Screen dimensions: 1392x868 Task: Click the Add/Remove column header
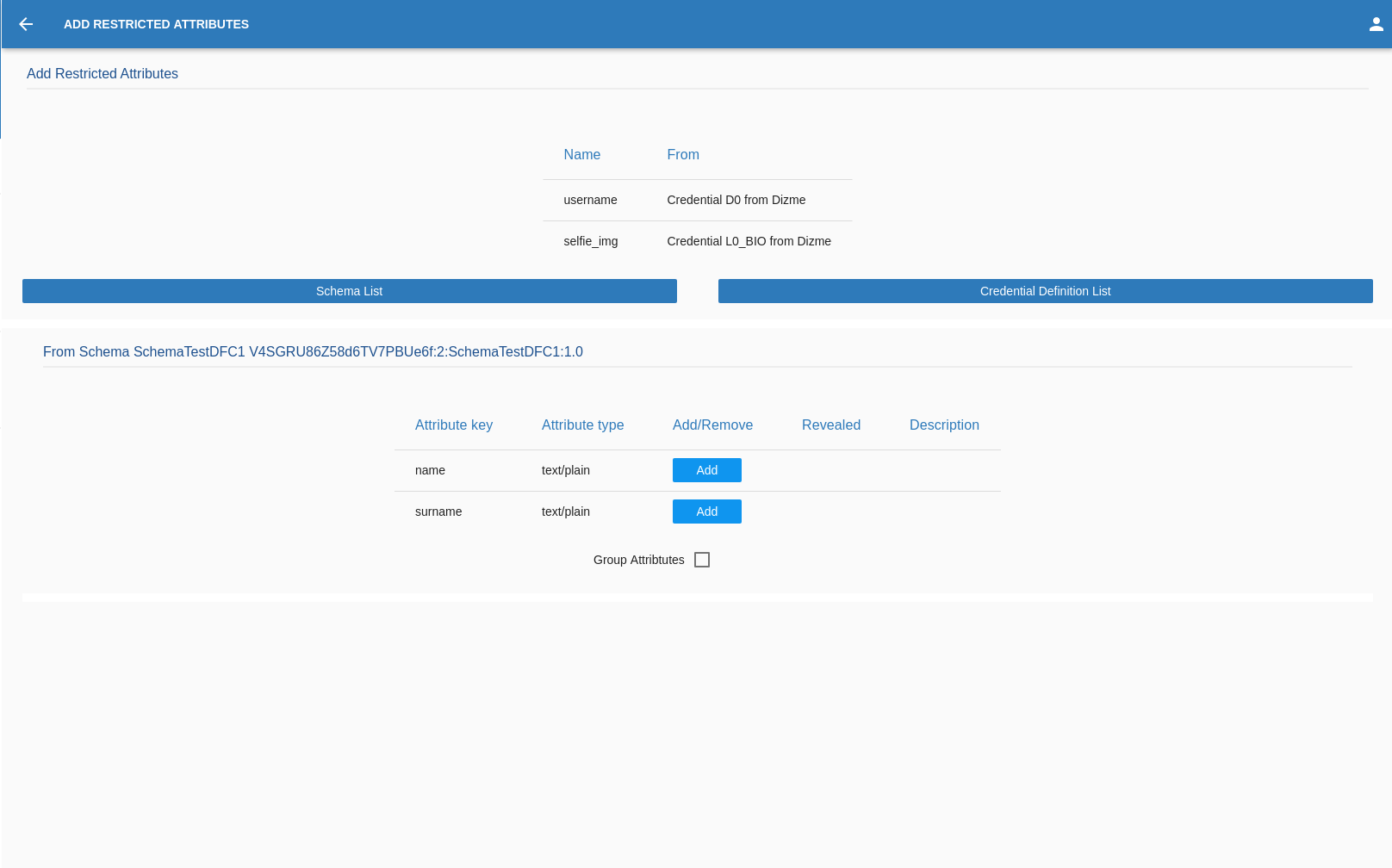pos(713,425)
